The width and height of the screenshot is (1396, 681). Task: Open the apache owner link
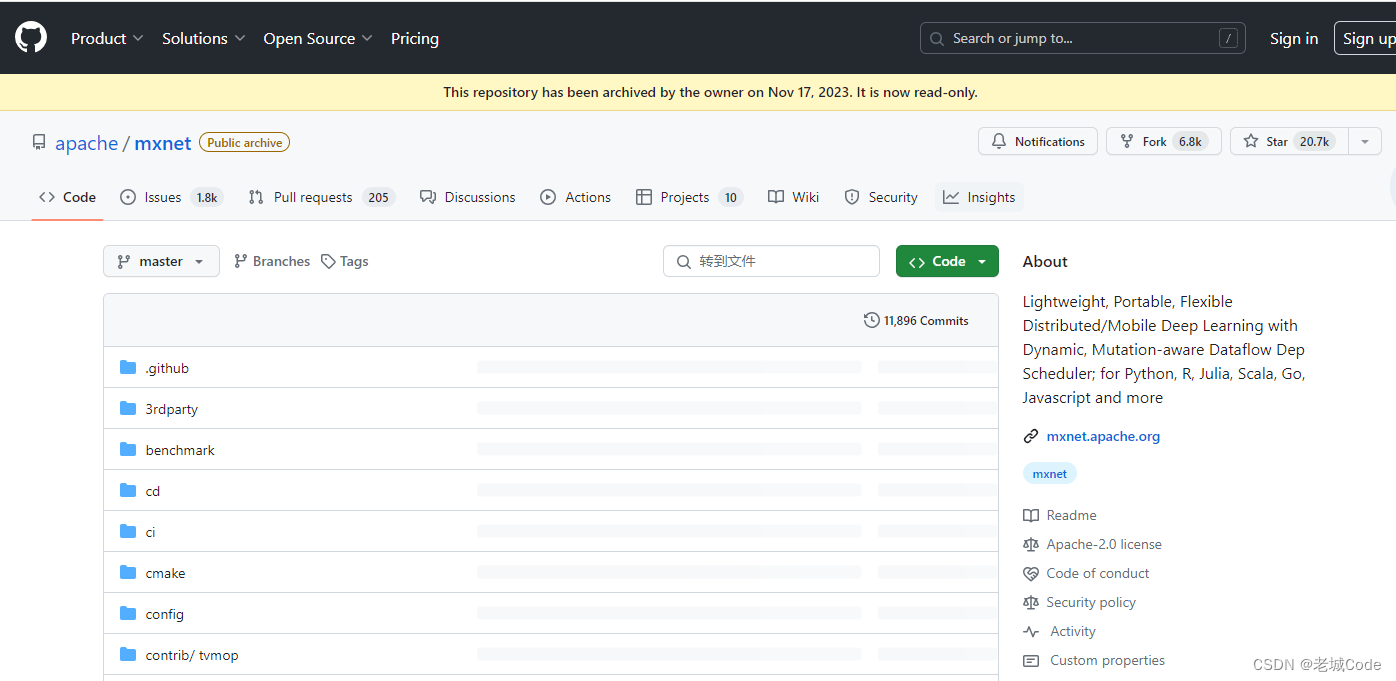click(x=86, y=143)
